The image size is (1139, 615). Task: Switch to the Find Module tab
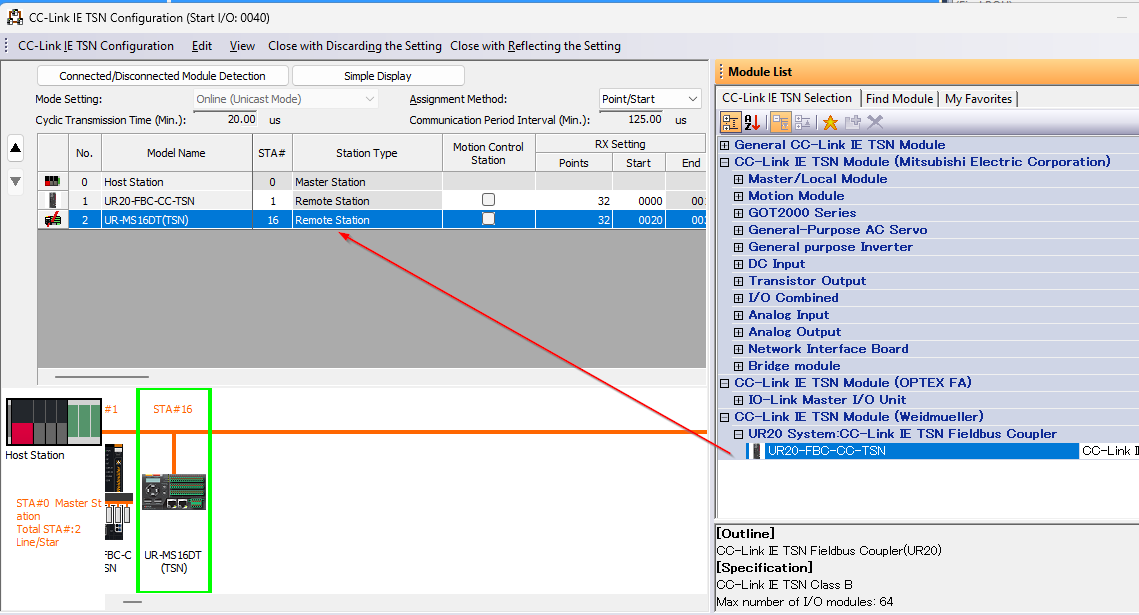(899, 99)
